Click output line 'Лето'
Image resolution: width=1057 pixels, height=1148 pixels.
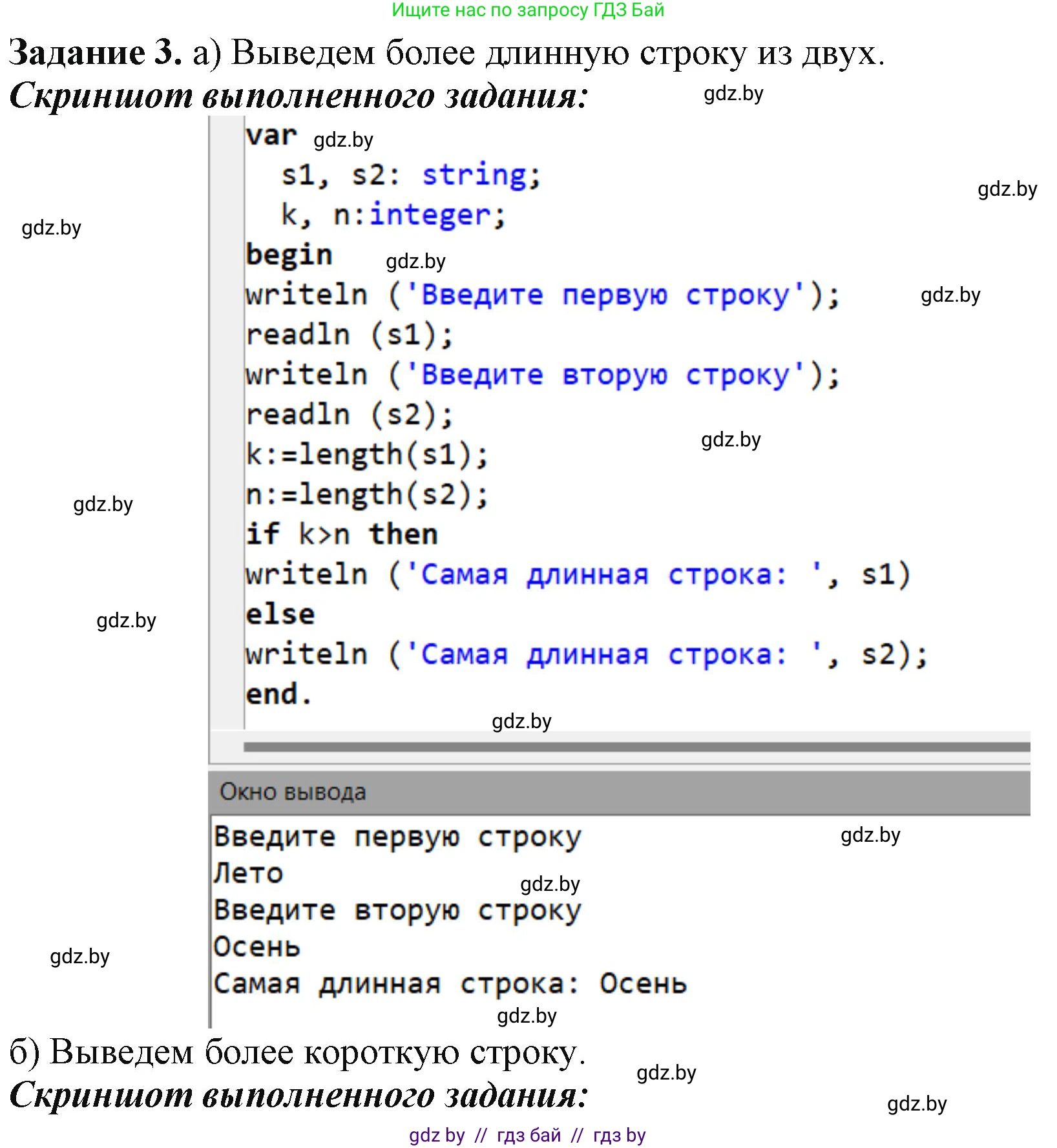pos(249,873)
